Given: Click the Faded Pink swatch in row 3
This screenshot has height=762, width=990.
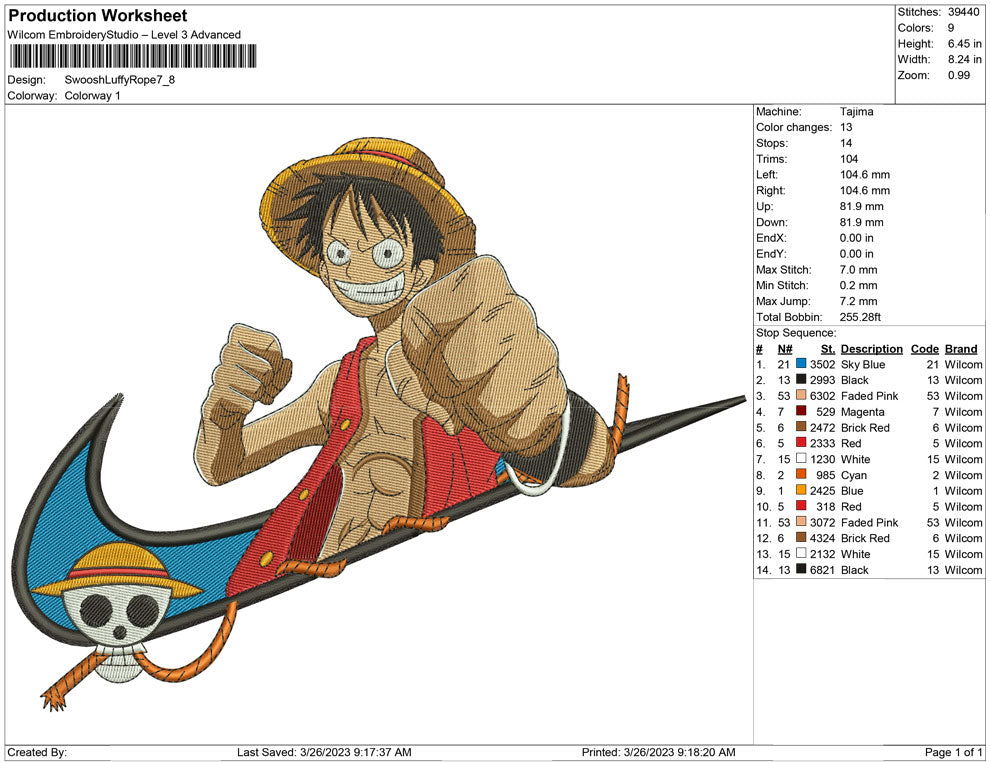Looking at the screenshot, I should tap(801, 395).
